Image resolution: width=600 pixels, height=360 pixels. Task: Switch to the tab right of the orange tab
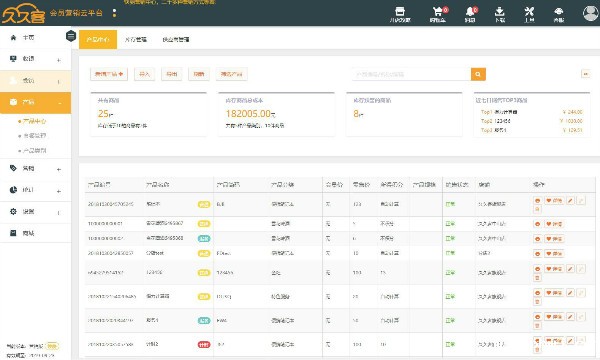(x=136, y=39)
